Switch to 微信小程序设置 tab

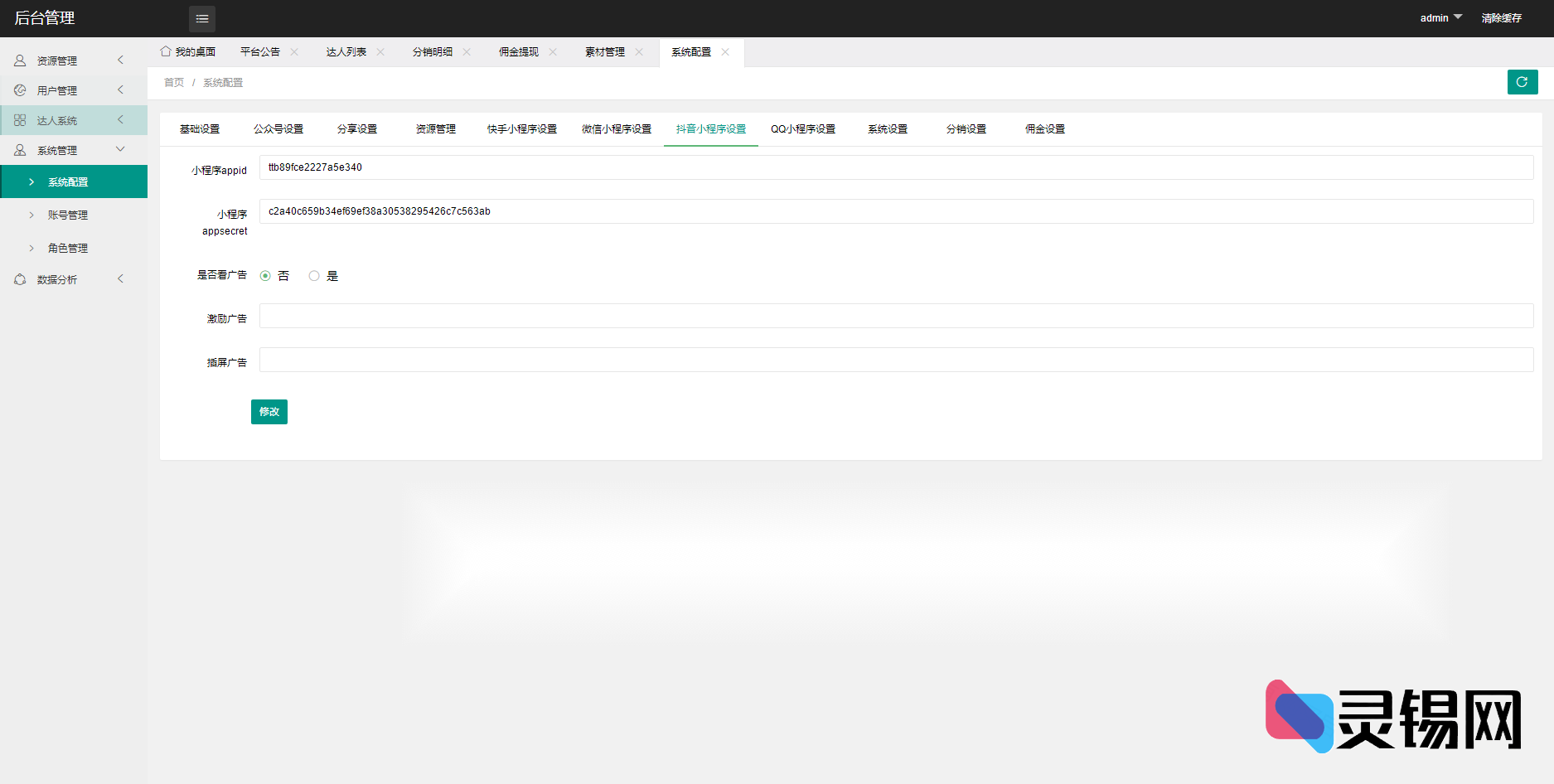[616, 129]
